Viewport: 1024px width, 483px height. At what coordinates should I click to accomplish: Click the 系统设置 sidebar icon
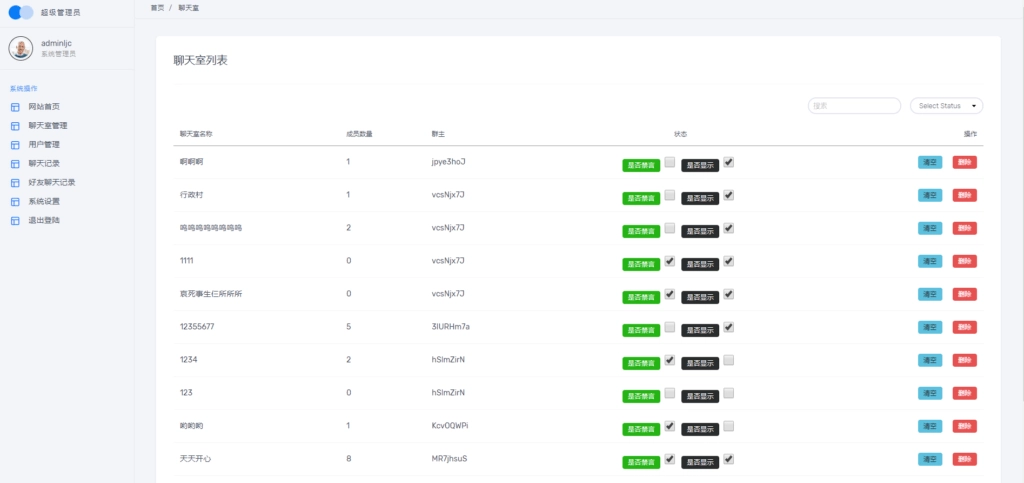[x=15, y=201]
